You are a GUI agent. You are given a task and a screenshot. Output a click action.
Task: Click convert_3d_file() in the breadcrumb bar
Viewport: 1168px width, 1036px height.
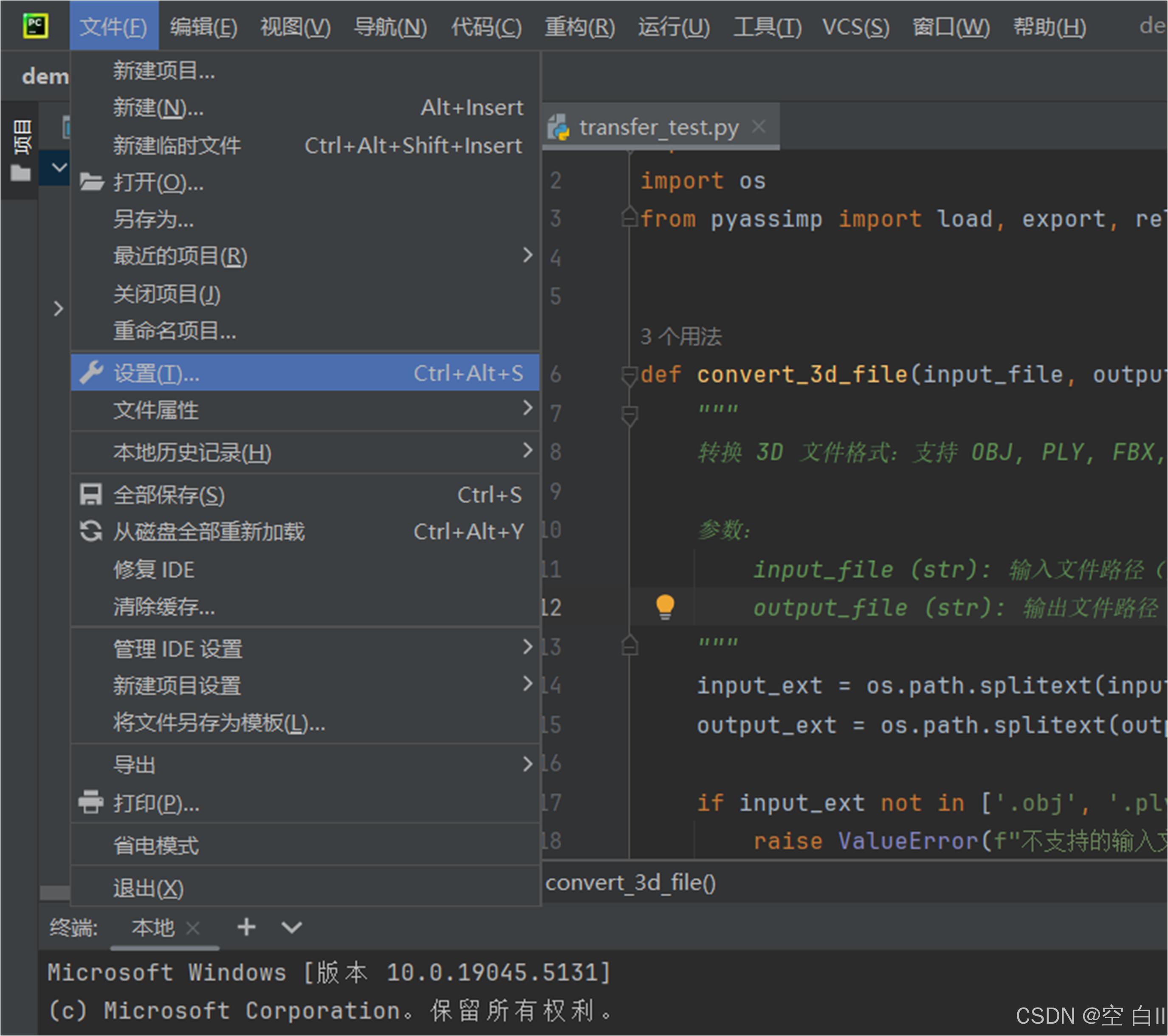pyautogui.click(x=630, y=883)
